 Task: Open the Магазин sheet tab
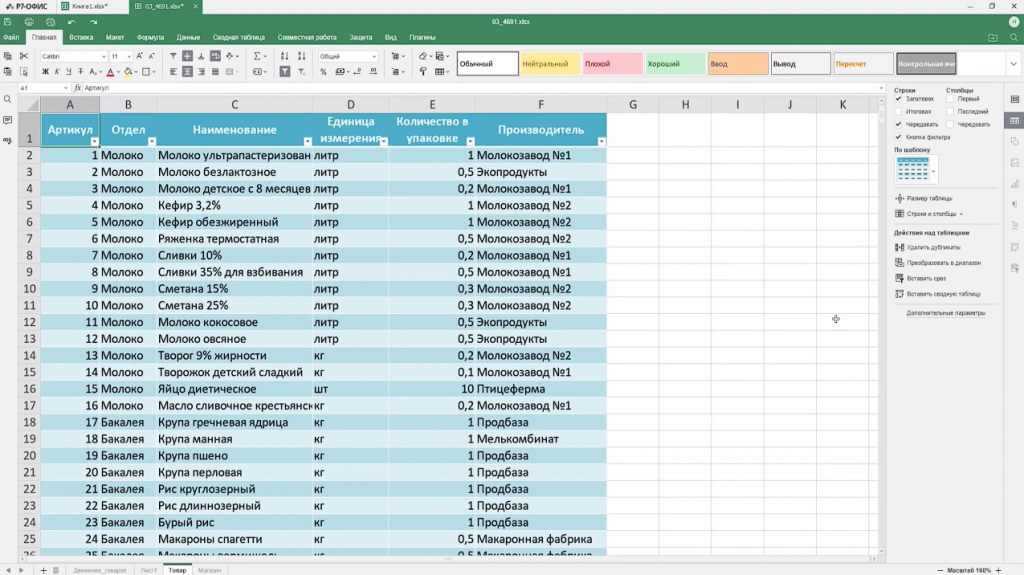click(210, 570)
